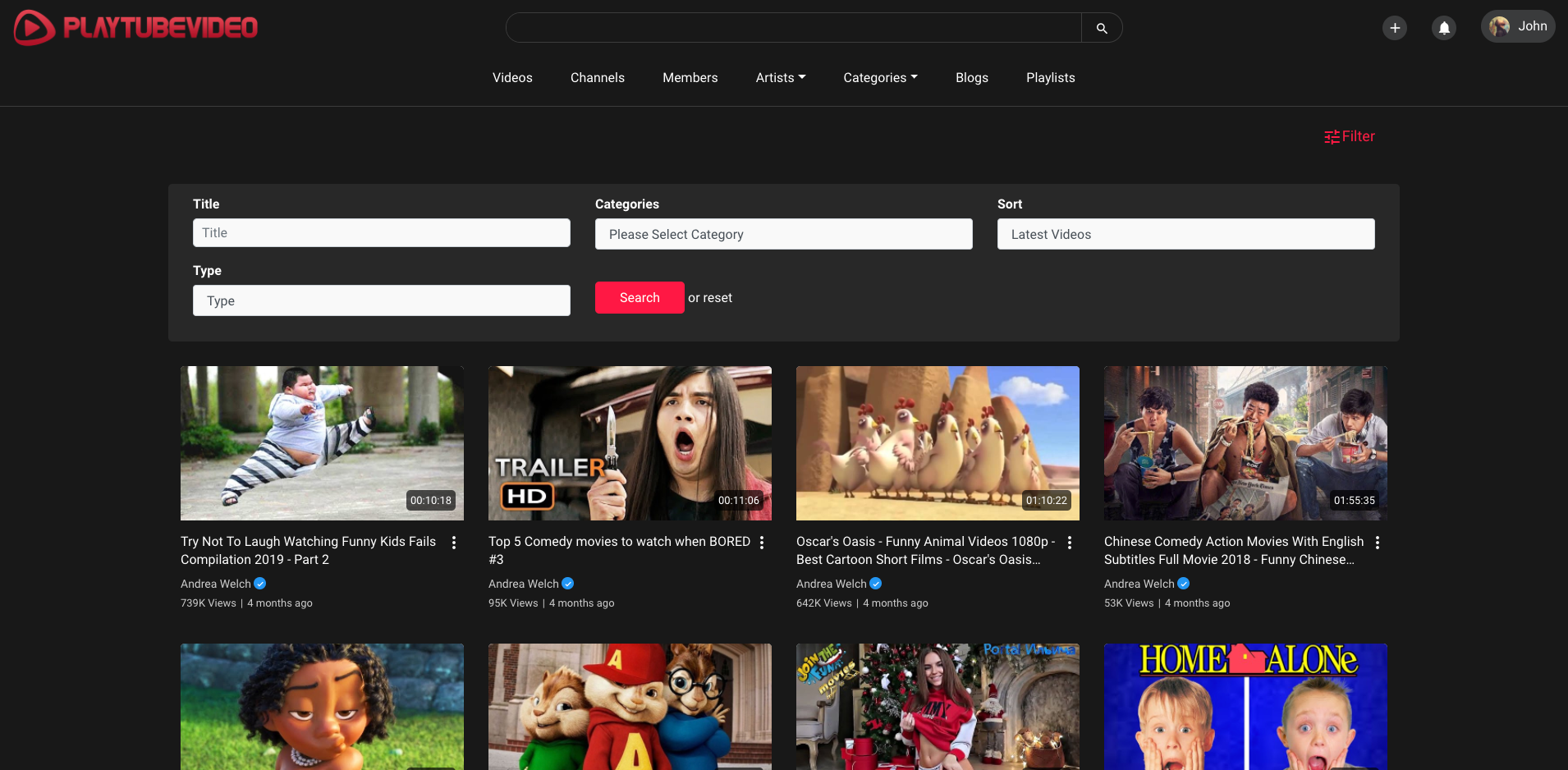
Task: Click the 00:10:18 duration badge
Action: point(431,500)
